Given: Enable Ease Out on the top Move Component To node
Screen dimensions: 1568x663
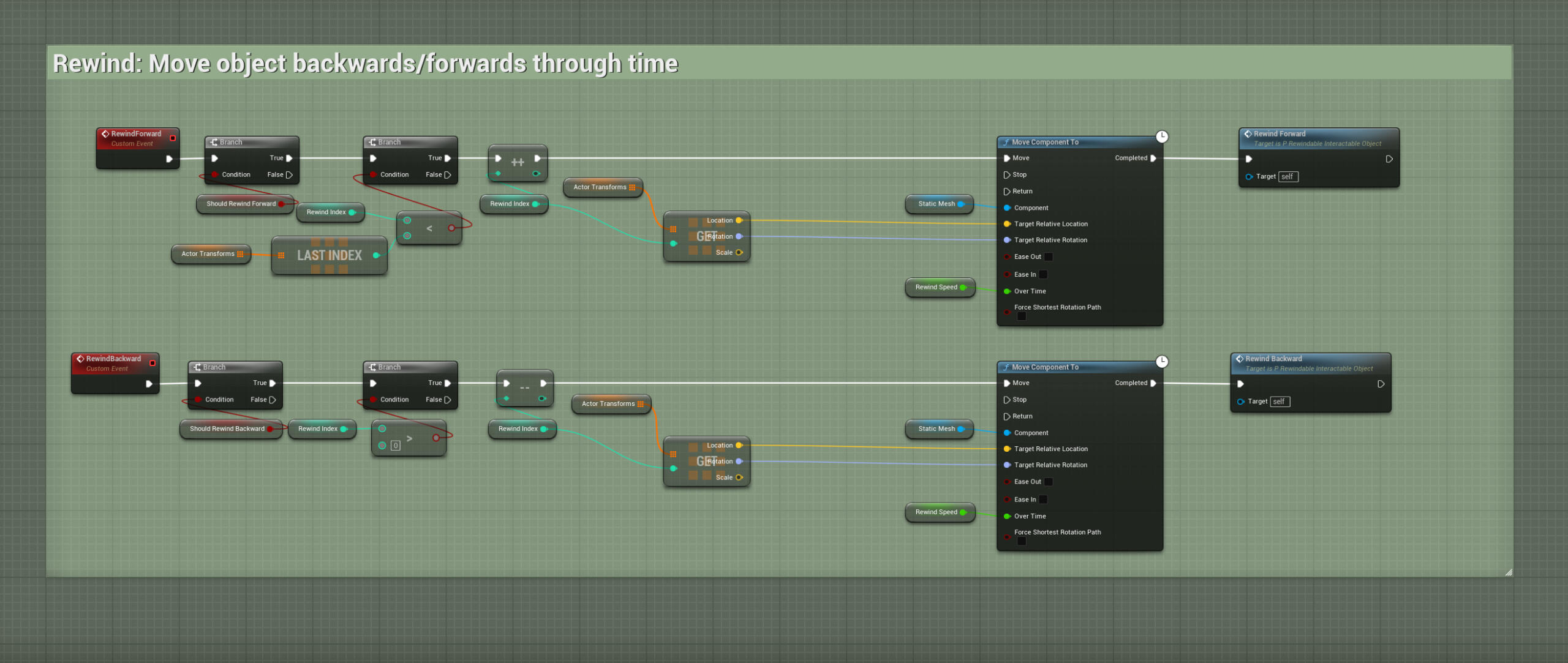Looking at the screenshot, I should pyautogui.click(x=1049, y=257).
